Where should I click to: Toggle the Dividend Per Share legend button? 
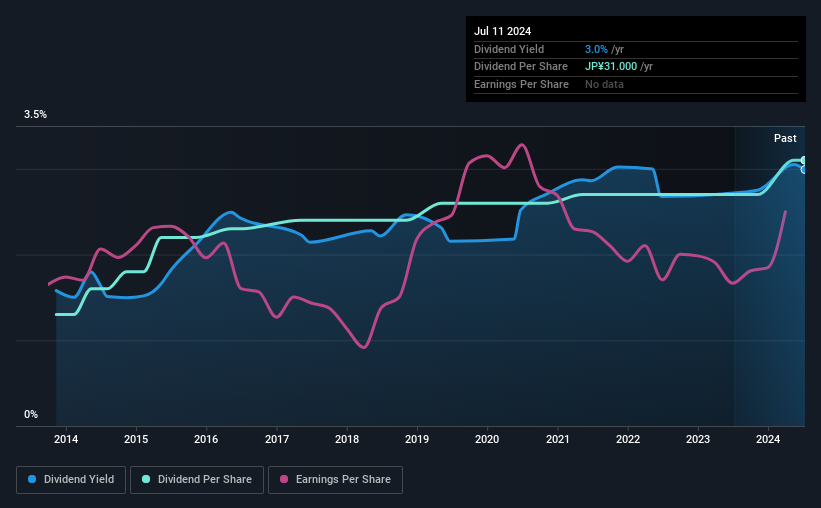click(197, 480)
